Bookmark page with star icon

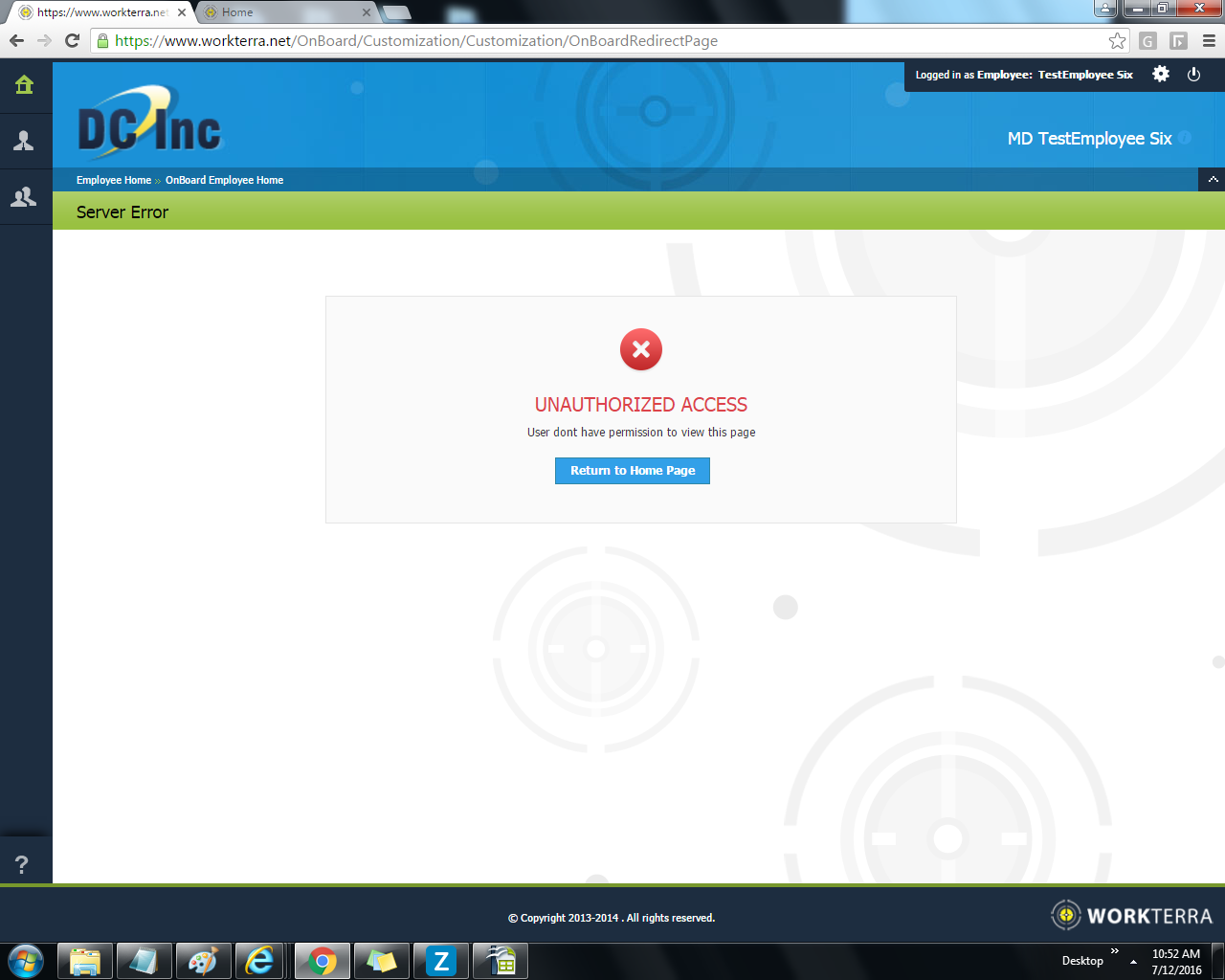1117,40
